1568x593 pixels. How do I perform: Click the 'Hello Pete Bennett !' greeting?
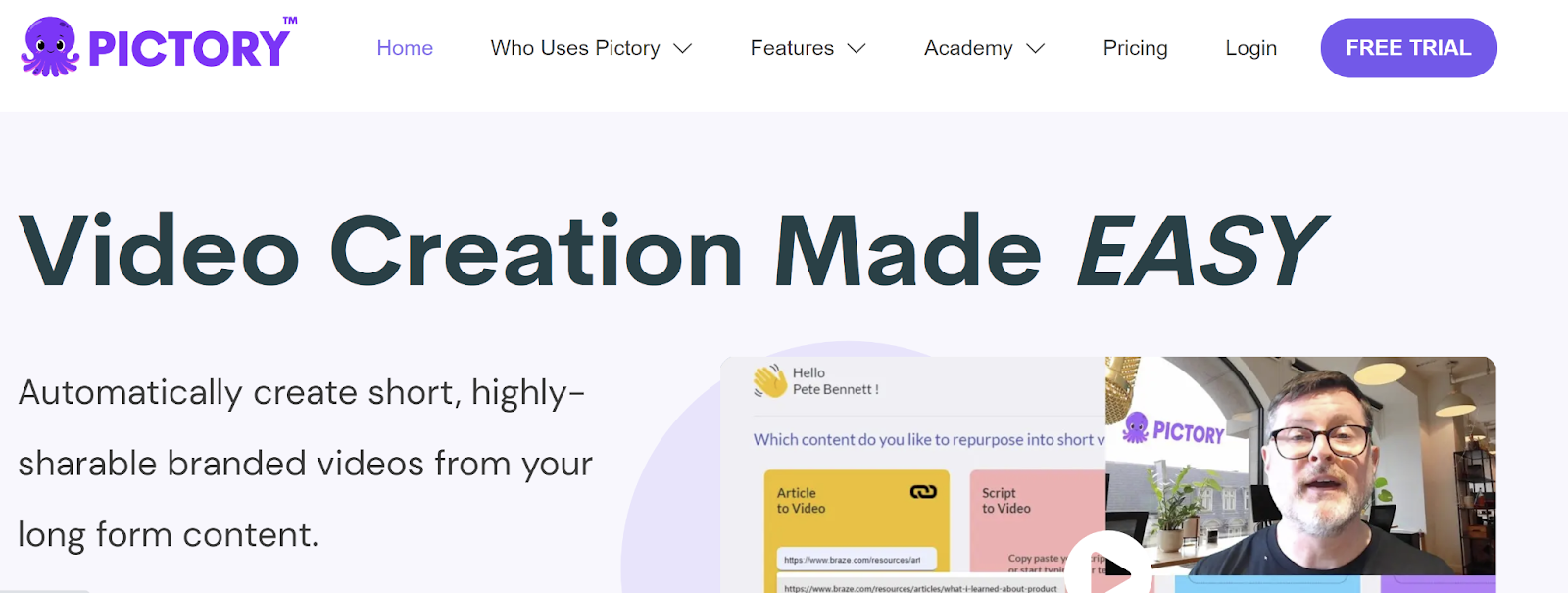coord(836,381)
